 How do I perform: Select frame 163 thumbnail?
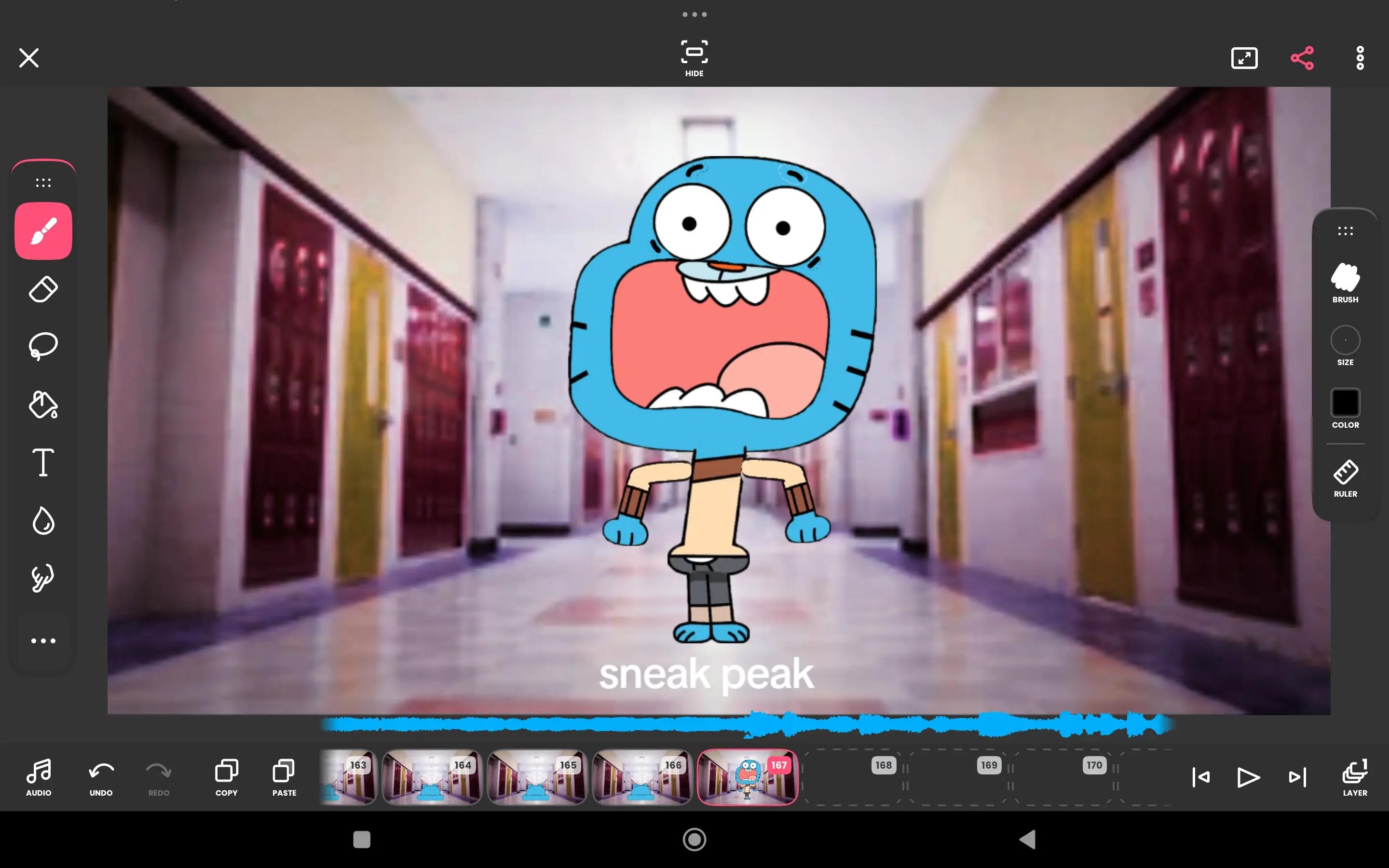348,777
